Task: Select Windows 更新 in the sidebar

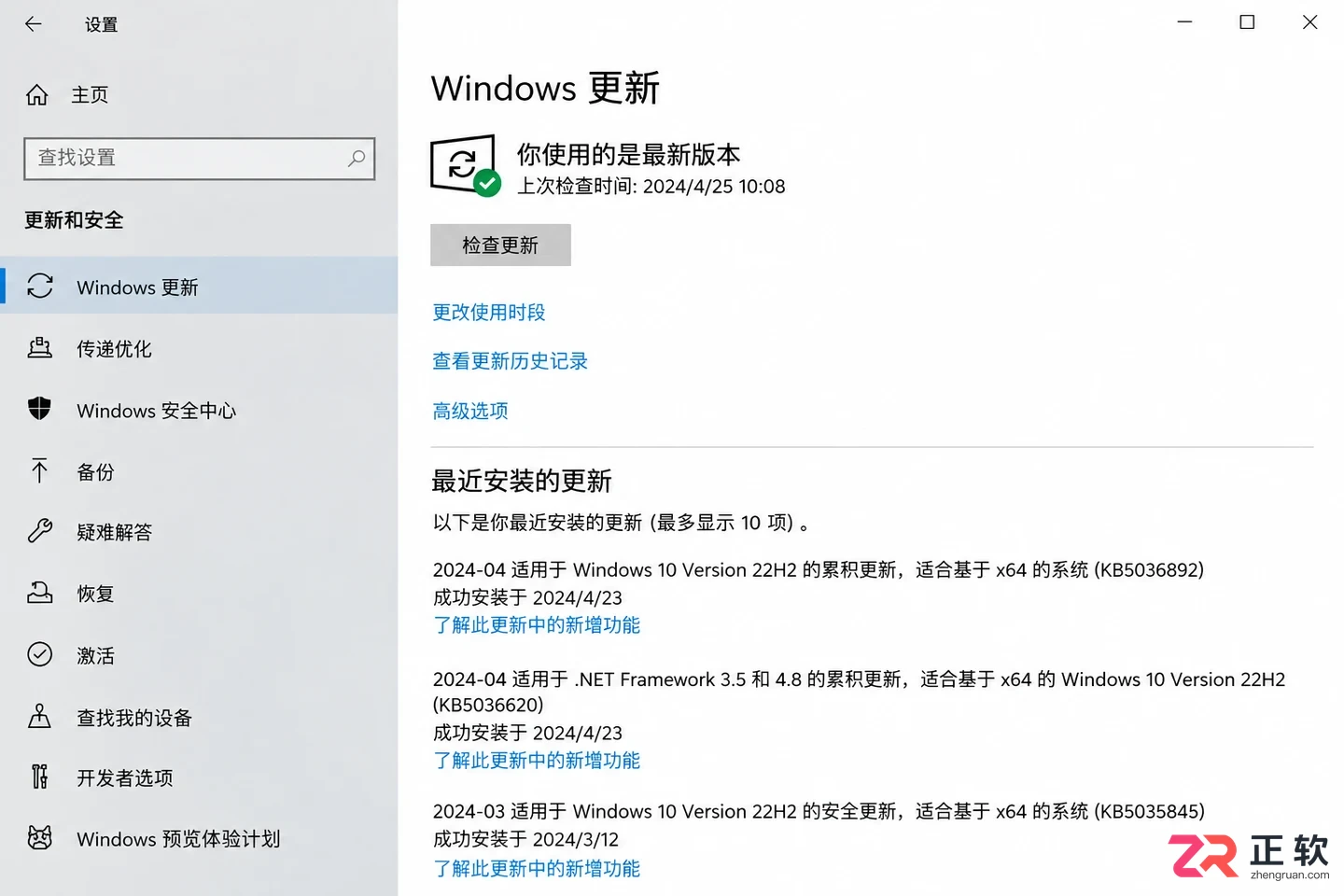Action: point(199,286)
